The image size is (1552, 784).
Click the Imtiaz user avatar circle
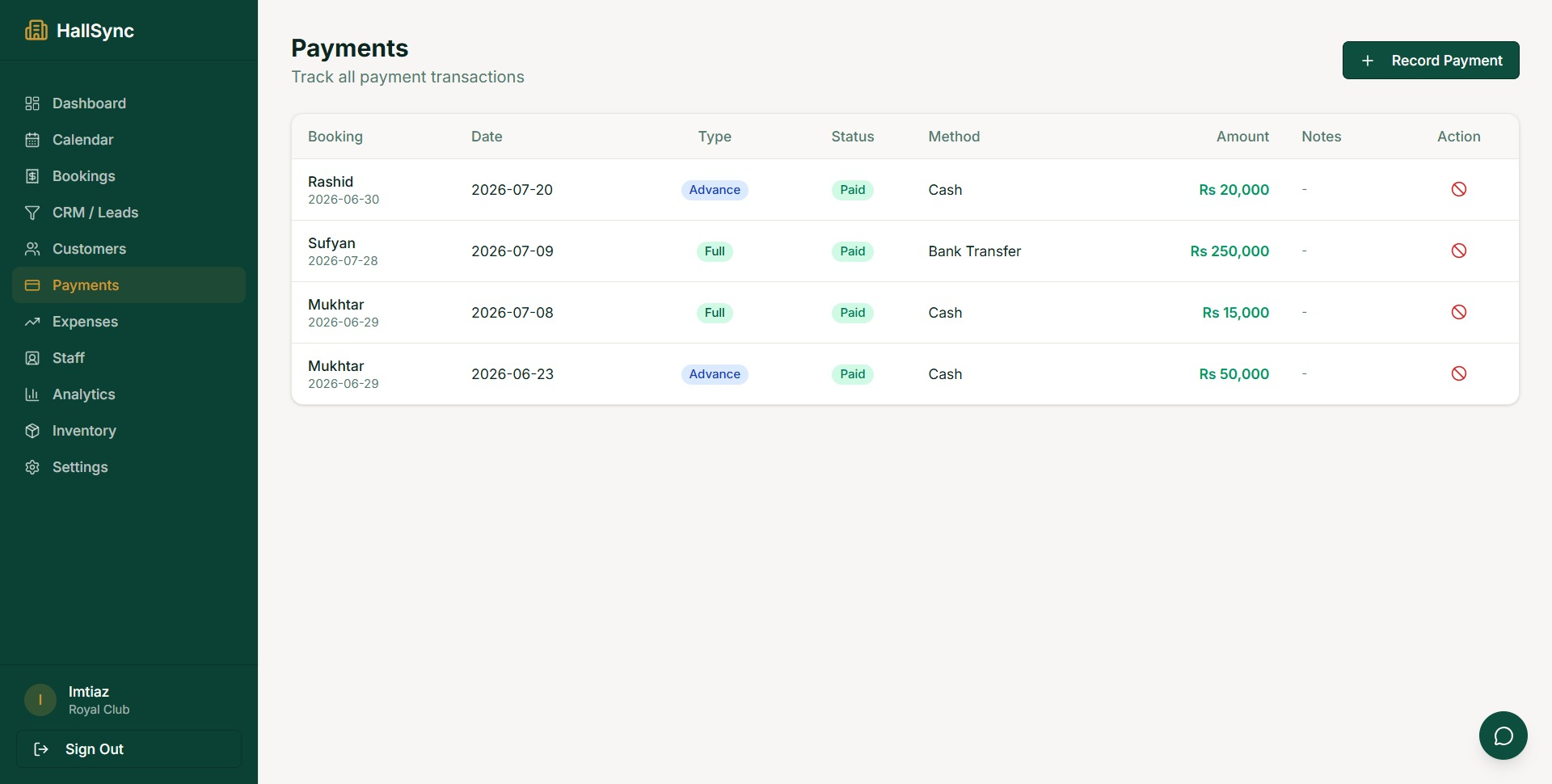(40, 700)
